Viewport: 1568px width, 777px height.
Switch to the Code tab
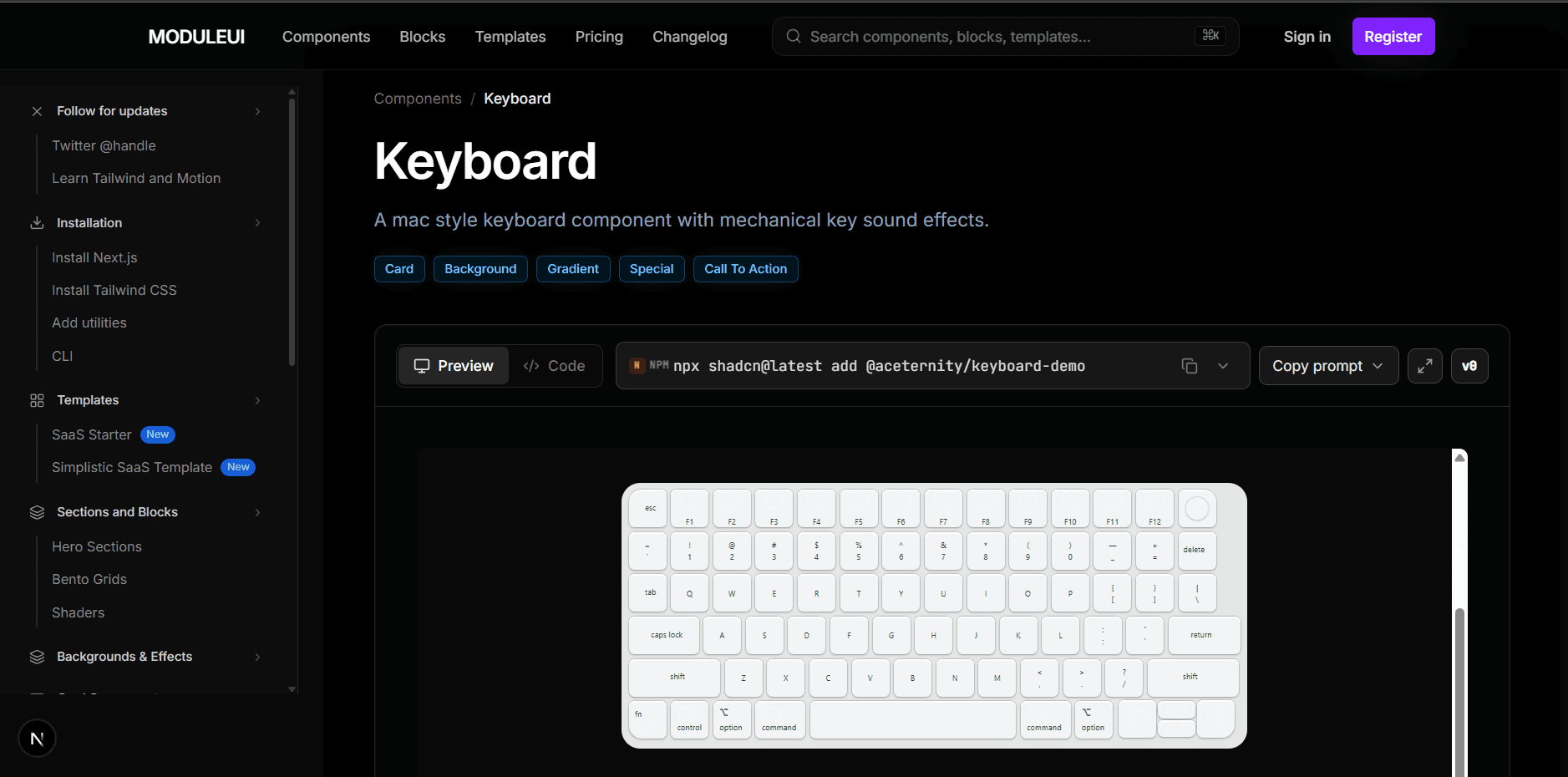tap(555, 366)
